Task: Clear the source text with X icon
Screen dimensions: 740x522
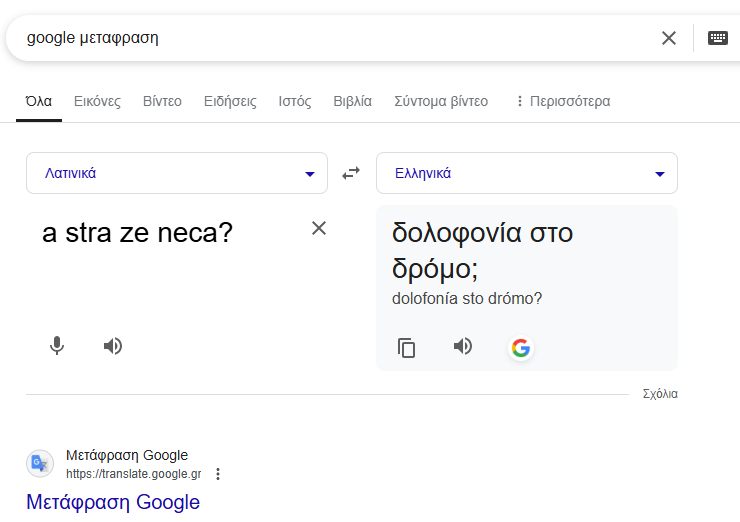Action: click(319, 228)
